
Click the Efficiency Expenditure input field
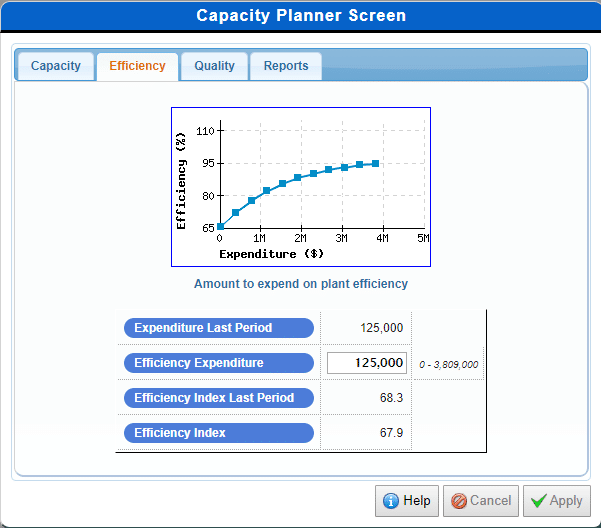coord(367,363)
